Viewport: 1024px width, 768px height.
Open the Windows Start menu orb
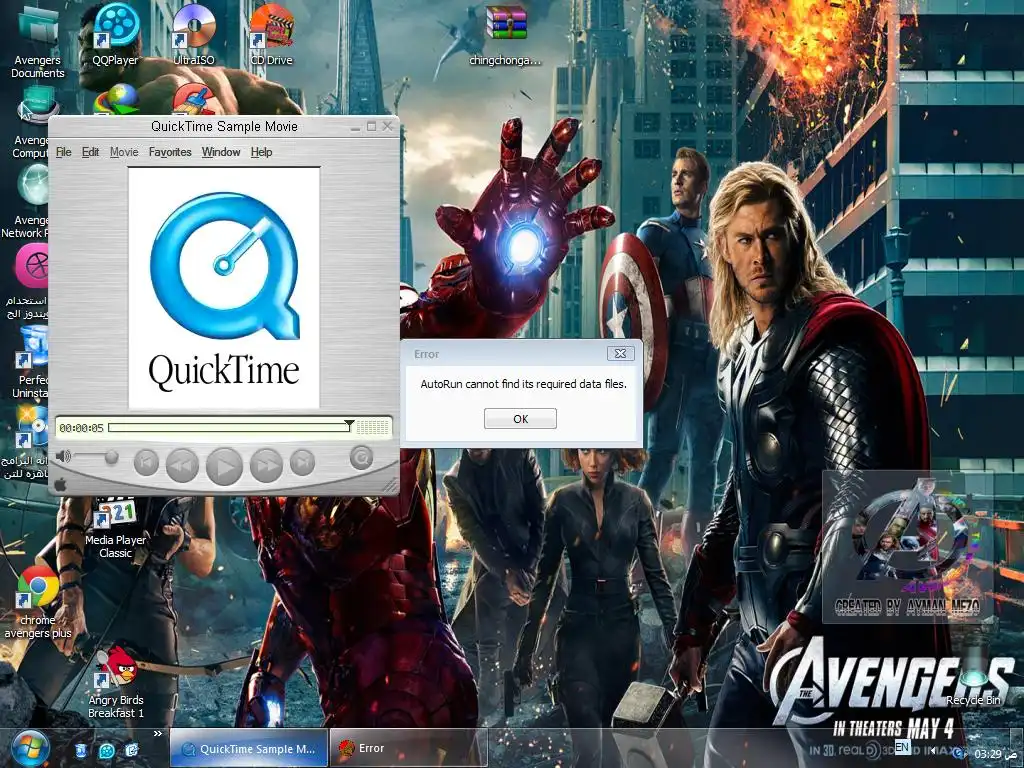30,748
